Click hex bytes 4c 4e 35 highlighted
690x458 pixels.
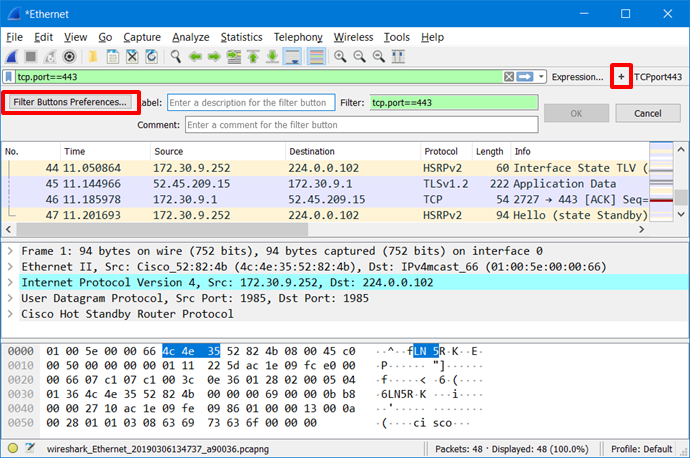click(191, 351)
